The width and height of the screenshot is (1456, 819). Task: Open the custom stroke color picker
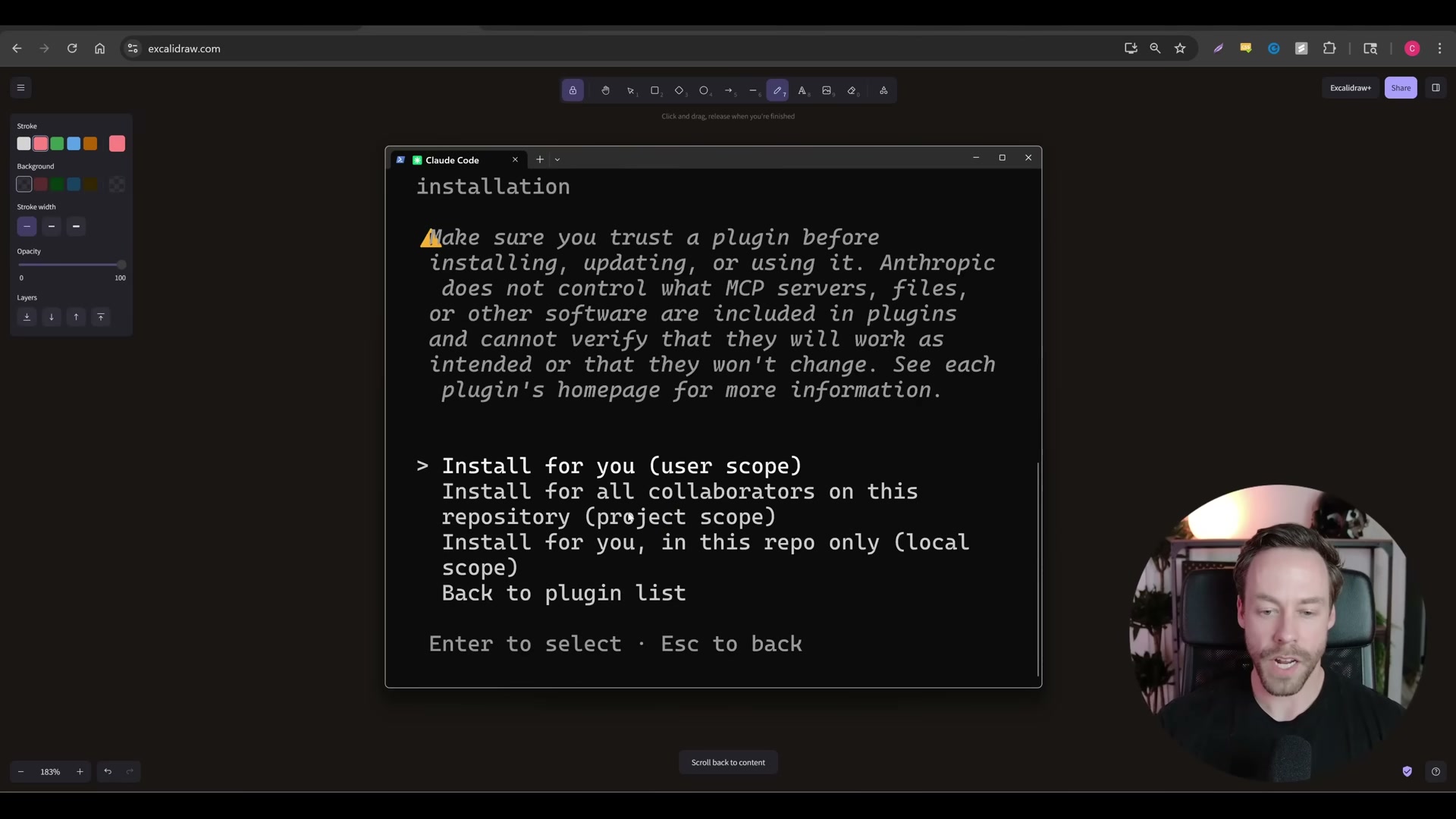117,144
